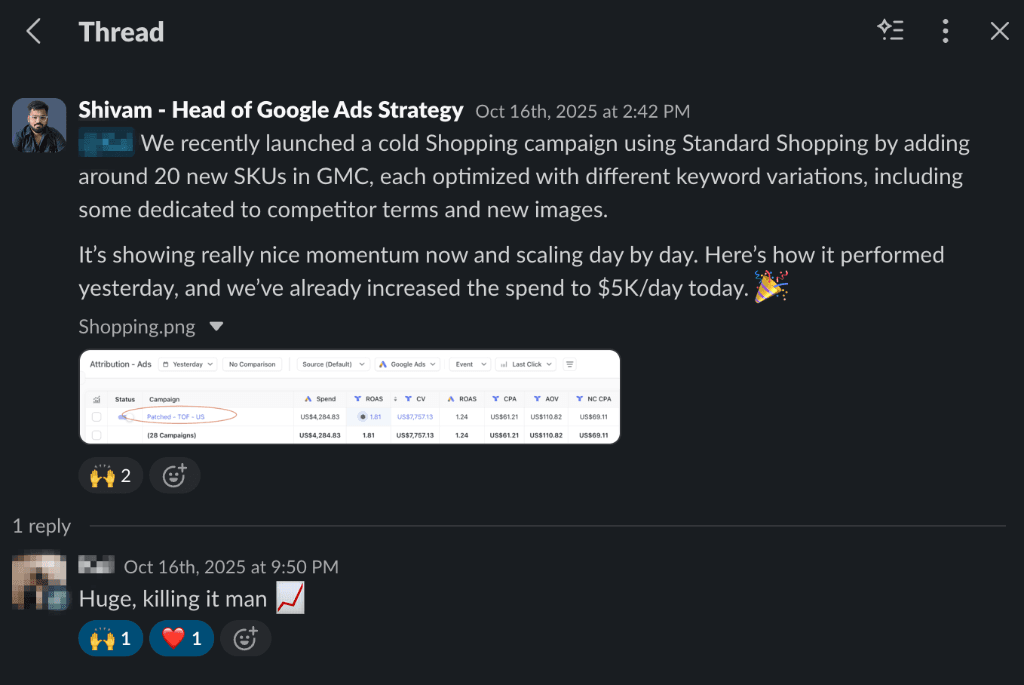Open the Patched – TOF – US campaign link

click(x=176, y=417)
